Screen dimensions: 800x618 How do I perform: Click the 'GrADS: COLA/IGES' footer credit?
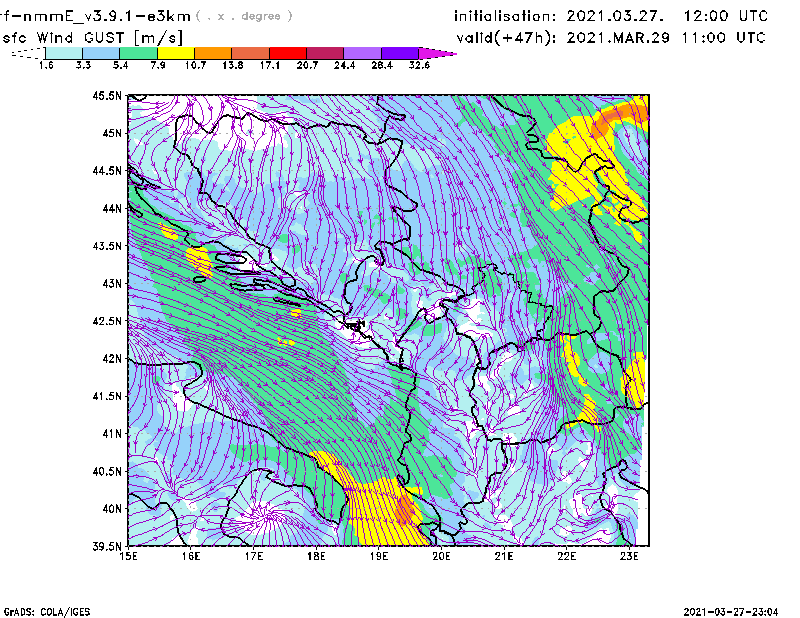tap(47, 612)
